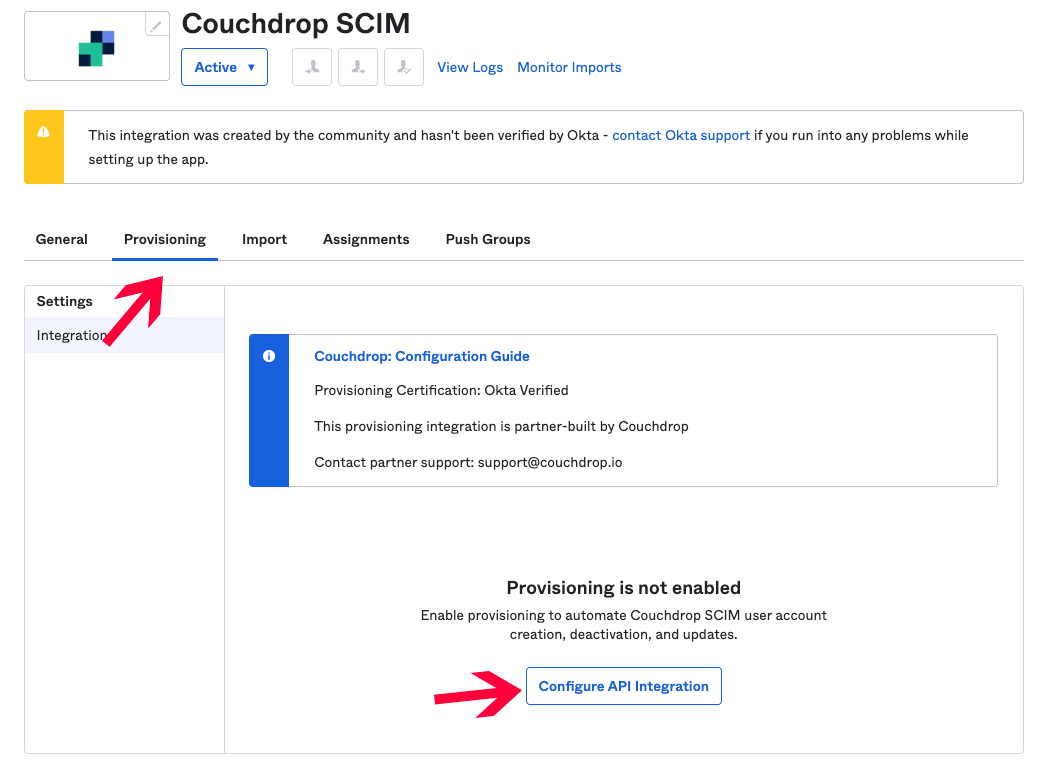Open the Active status dropdown
Viewport: 1044px width, 763px height.
pos(224,67)
